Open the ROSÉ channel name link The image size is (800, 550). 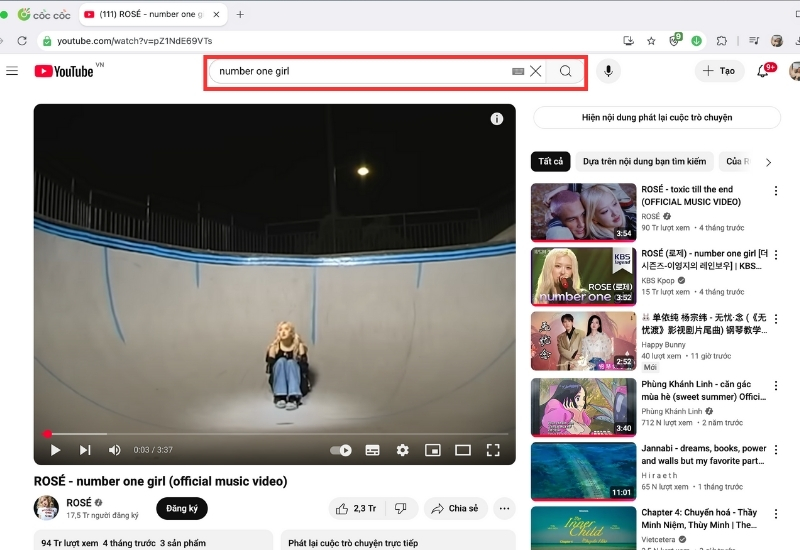(x=79, y=503)
